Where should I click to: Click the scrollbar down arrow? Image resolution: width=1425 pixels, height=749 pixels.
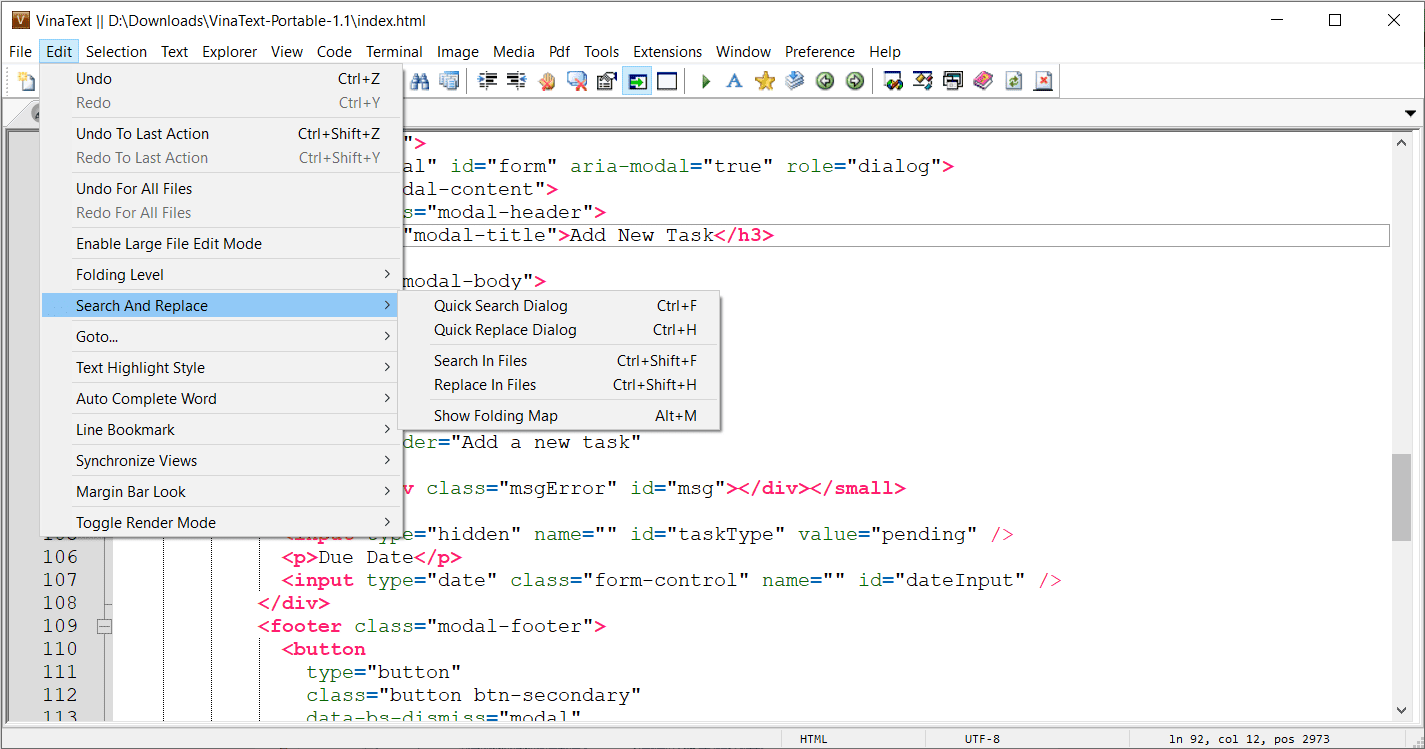pyautogui.click(x=1402, y=710)
